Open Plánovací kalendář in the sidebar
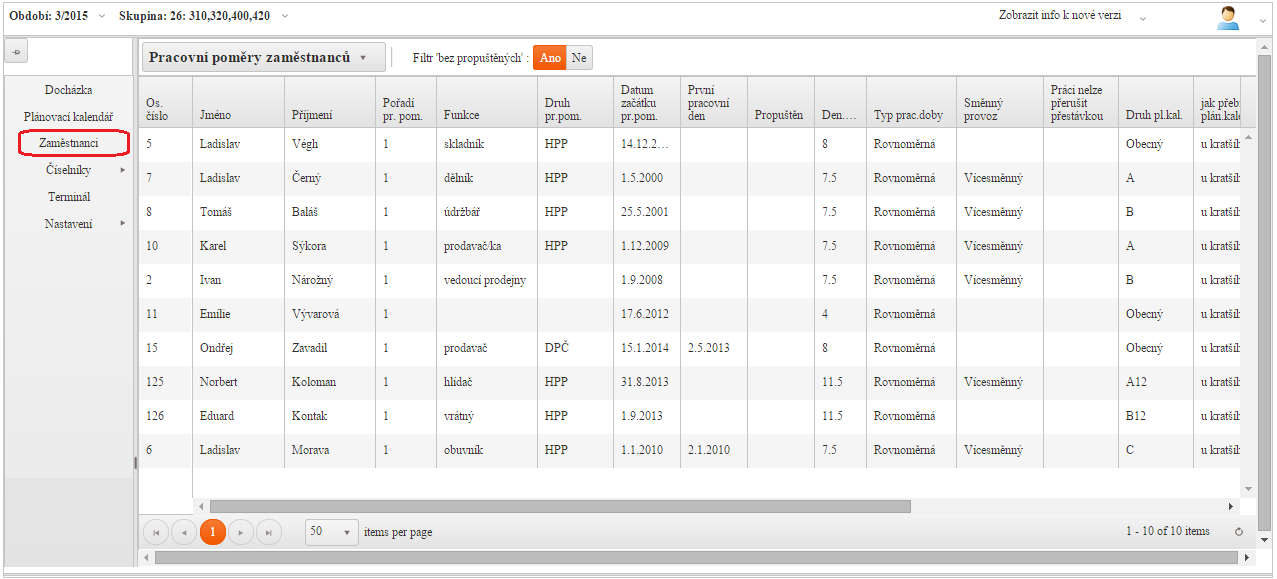The width and height of the screenshot is (1277, 579). 68,117
